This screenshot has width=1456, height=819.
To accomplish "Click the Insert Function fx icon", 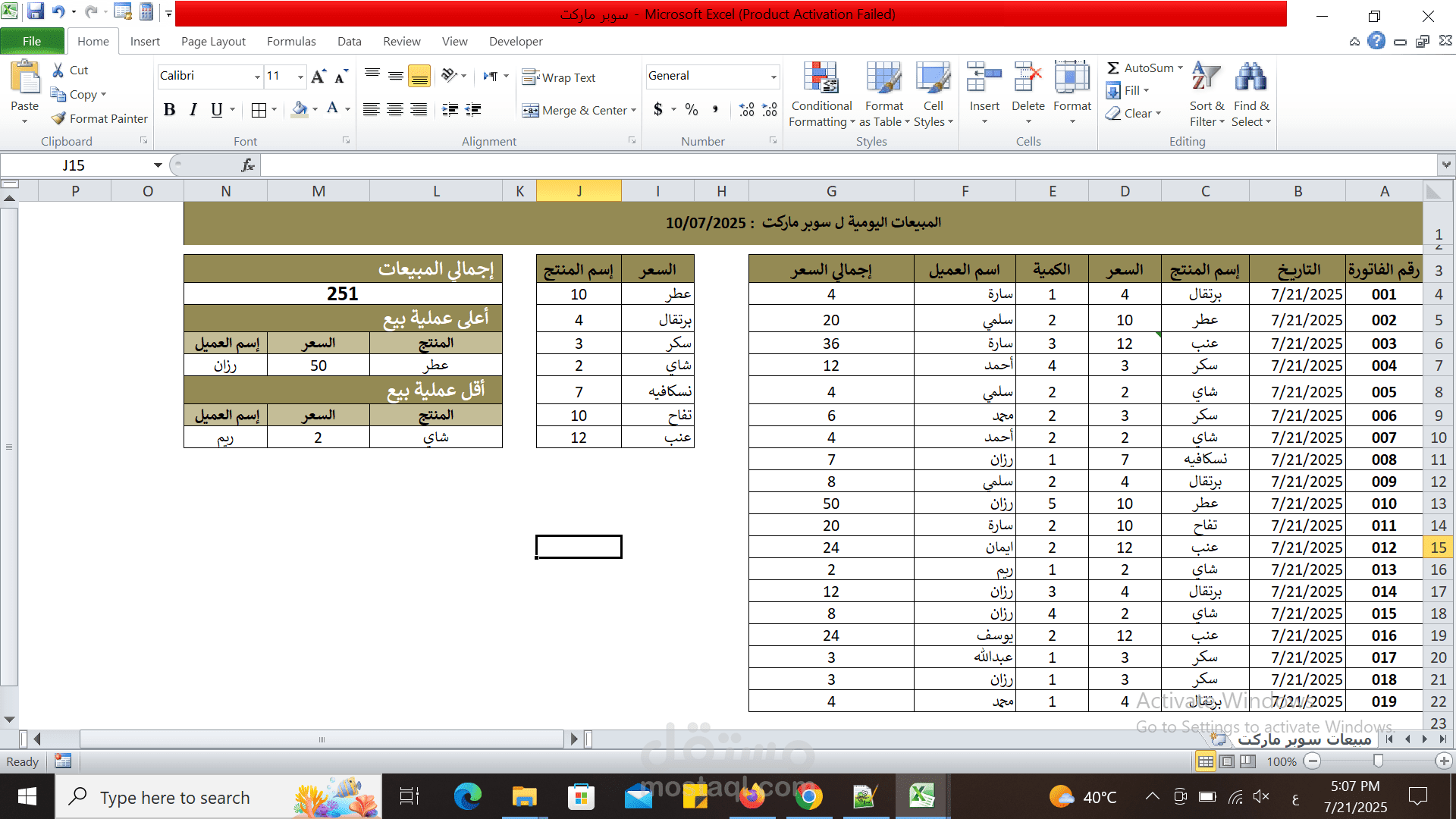I will [247, 165].
